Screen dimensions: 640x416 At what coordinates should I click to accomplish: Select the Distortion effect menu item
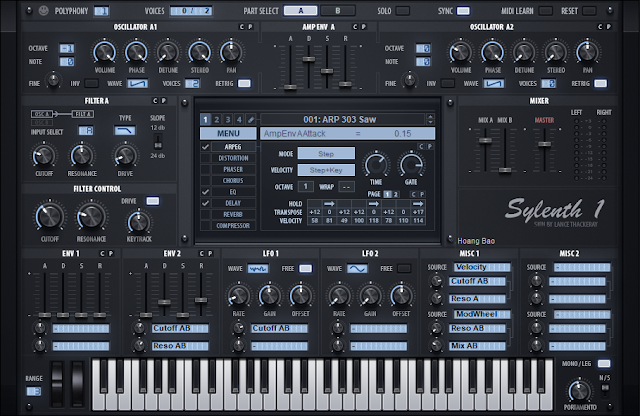tap(233, 158)
